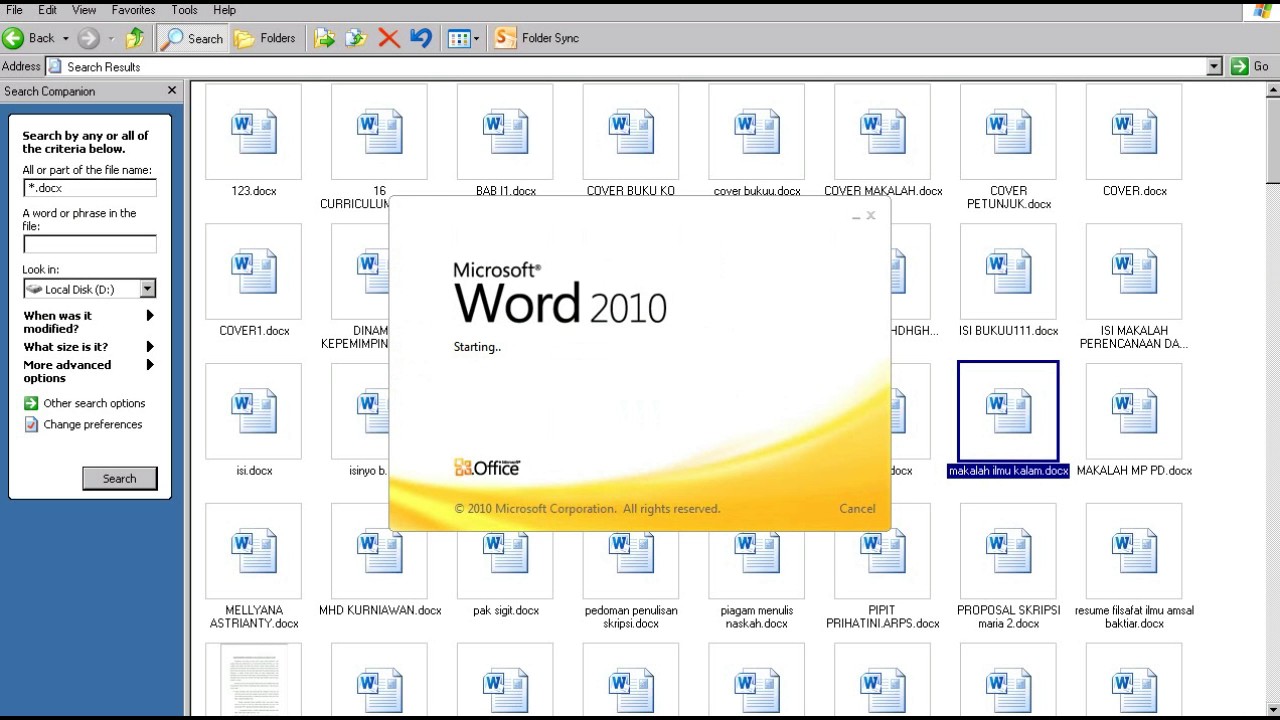Select piagam menulis naskah.docx icon
The width and height of the screenshot is (1280, 720).
click(757, 552)
